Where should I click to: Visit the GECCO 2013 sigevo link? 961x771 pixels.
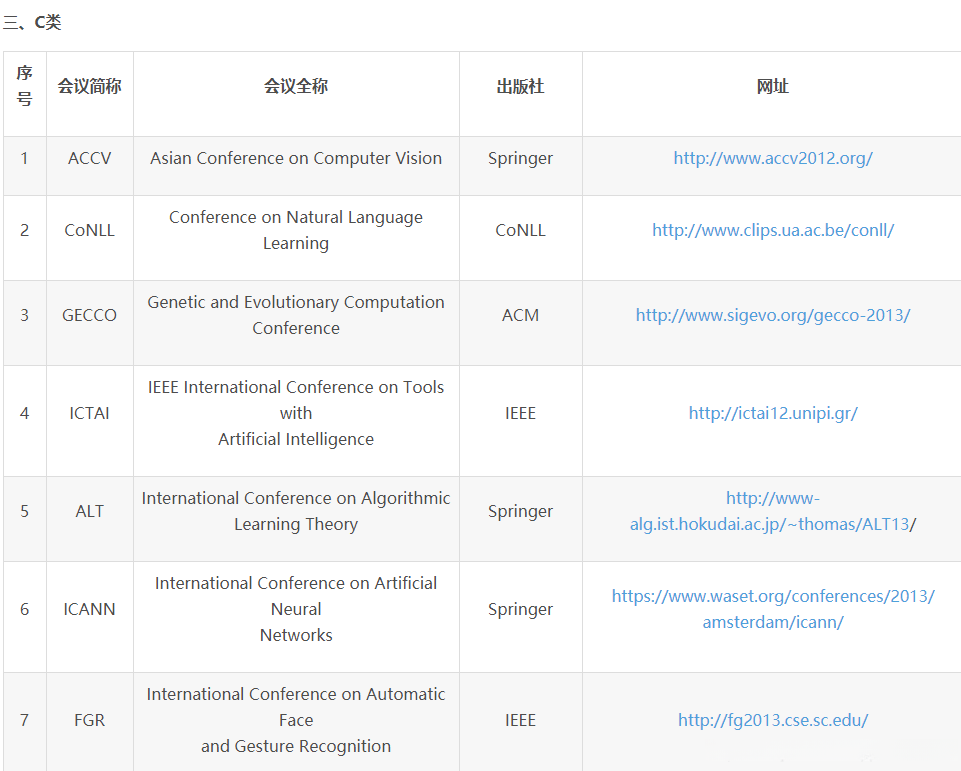[772, 315]
